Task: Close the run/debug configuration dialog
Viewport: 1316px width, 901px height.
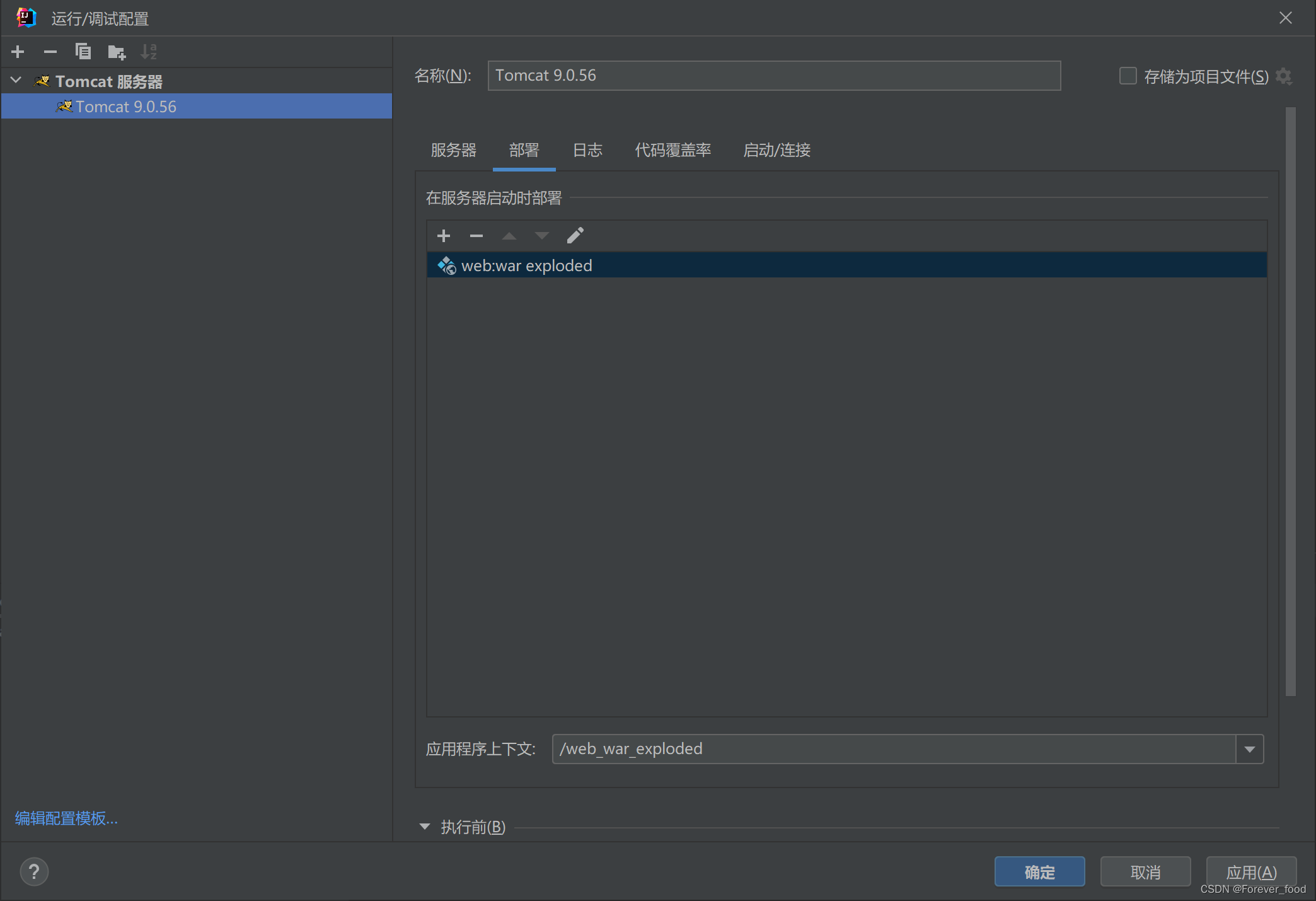Action: point(1286,18)
